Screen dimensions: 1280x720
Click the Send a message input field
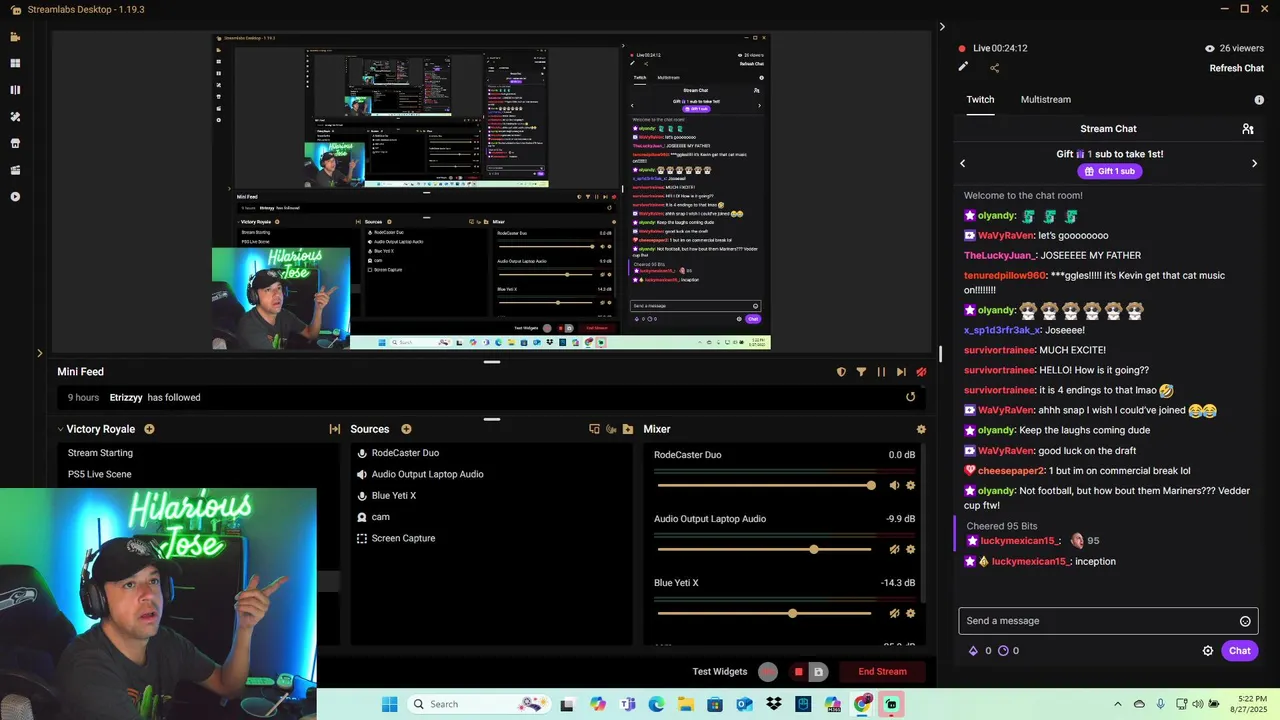click(x=1108, y=621)
